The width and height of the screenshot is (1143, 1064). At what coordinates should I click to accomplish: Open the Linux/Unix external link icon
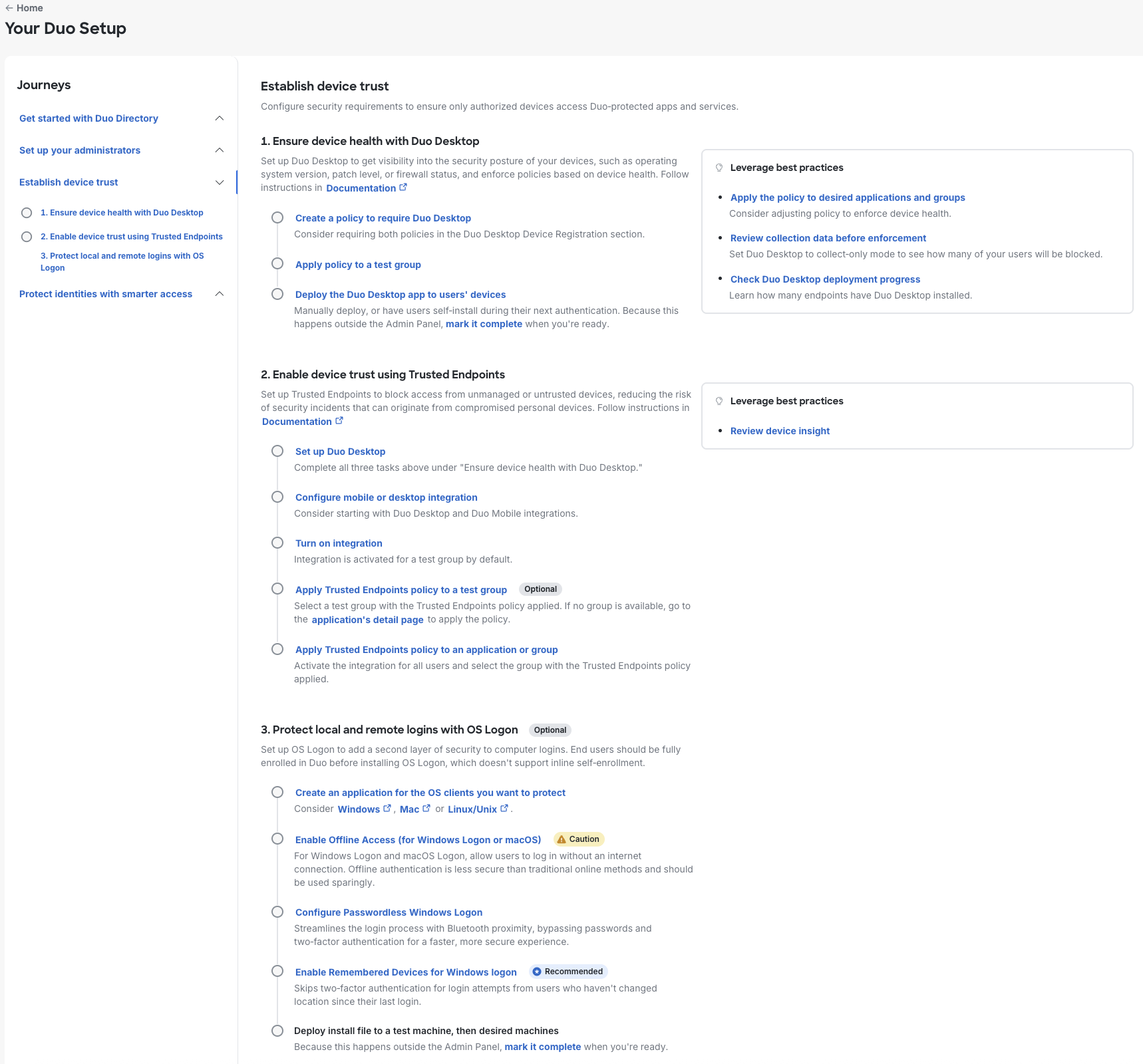[504, 809]
